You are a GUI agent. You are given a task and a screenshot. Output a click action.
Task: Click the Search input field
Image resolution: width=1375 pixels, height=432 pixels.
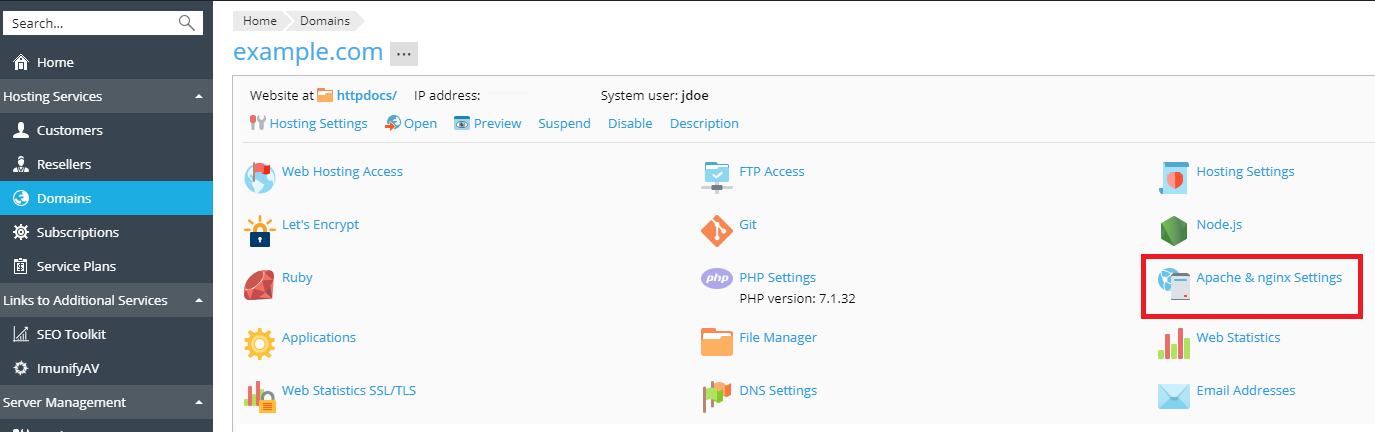coord(90,23)
